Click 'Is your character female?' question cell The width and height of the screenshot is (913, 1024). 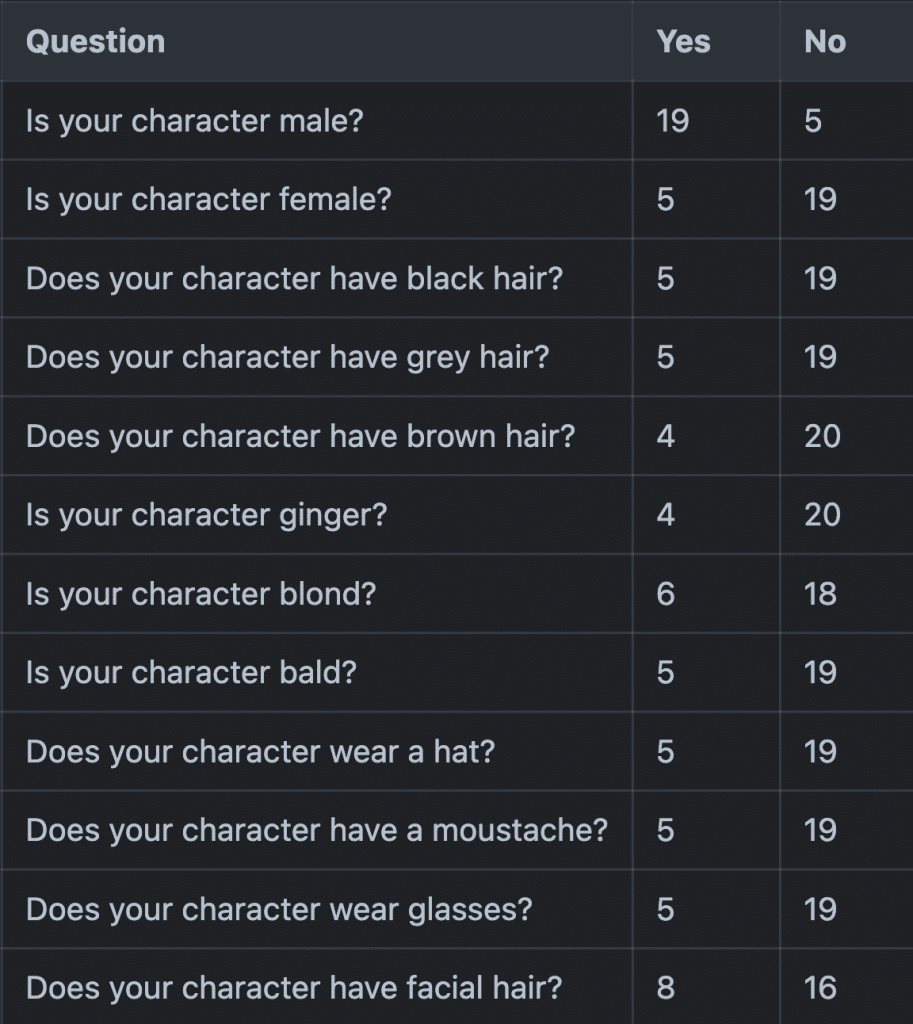tap(208, 200)
